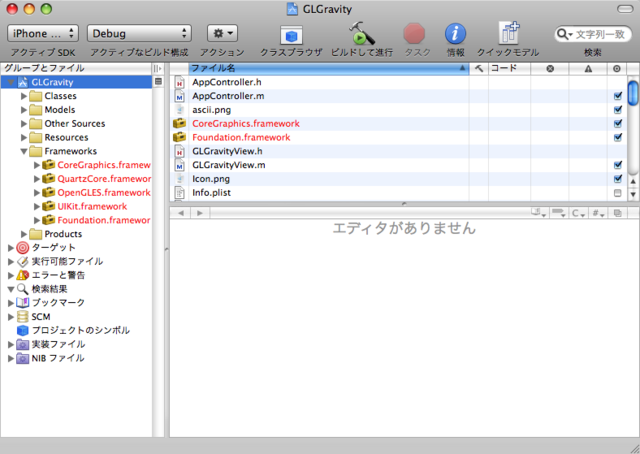
Task: Expand the Products folder
Action: pyautogui.click(x=24, y=234)
